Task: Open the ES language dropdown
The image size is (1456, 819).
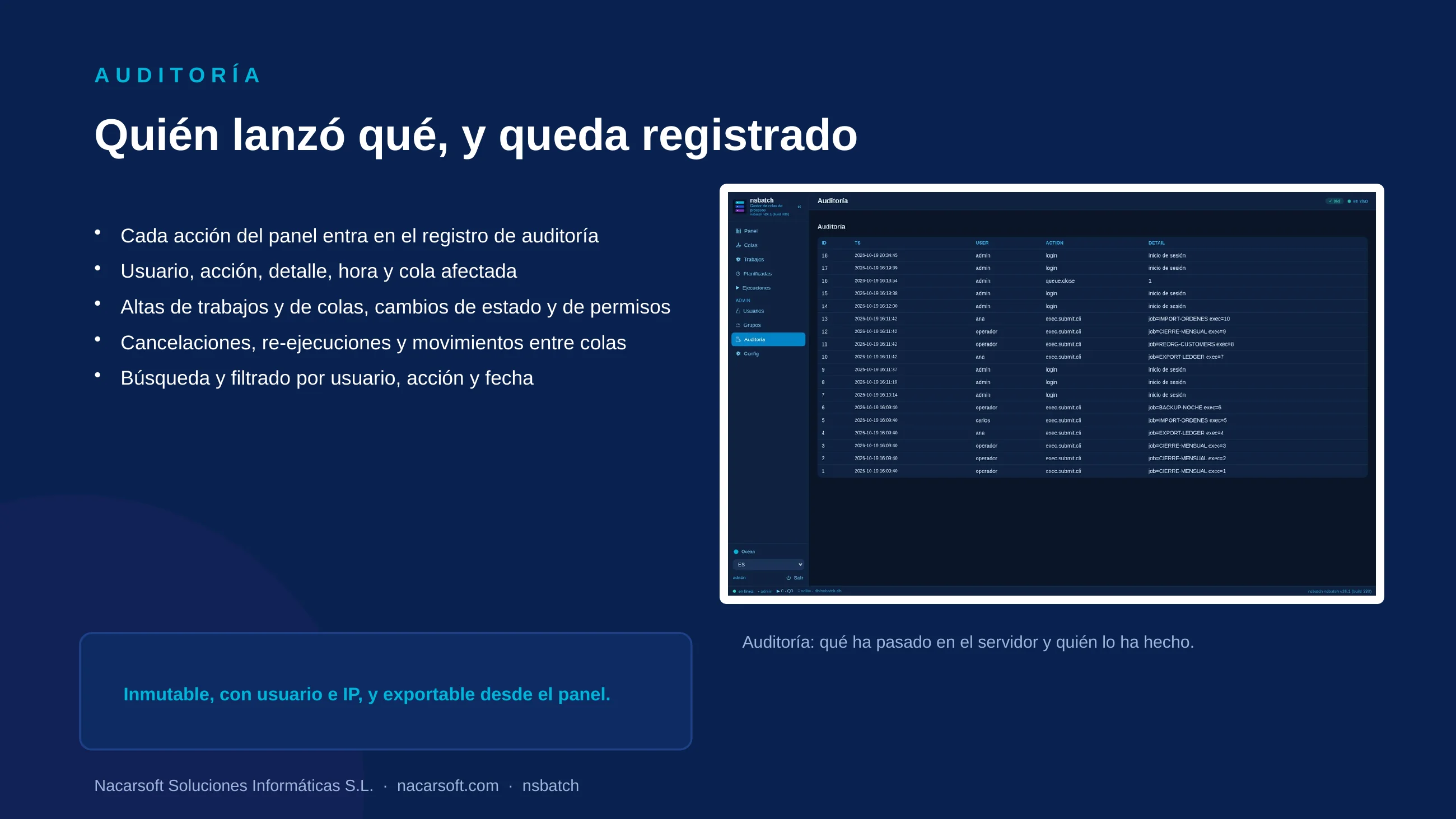Action: (x=768, y=565)
